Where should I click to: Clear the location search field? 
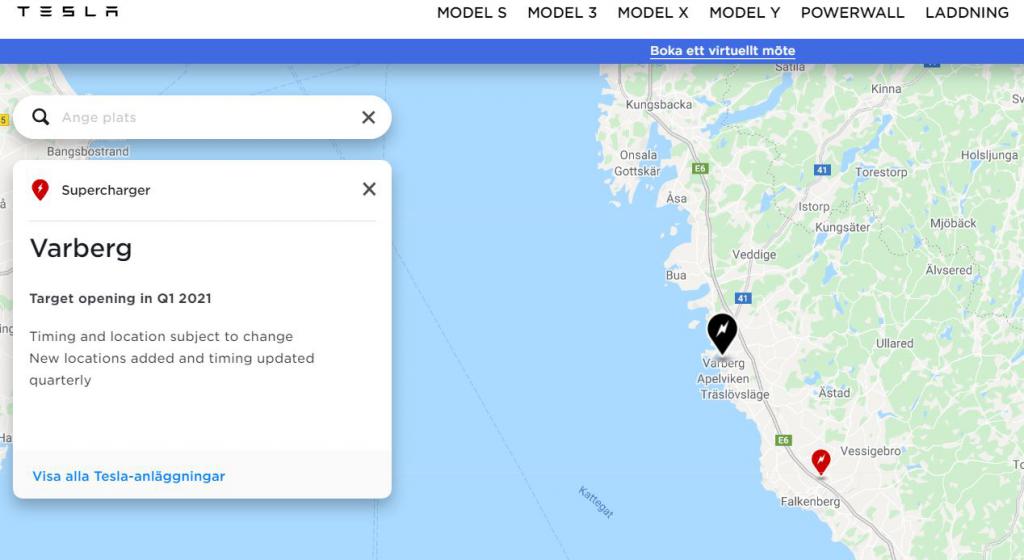coord(368,117)
